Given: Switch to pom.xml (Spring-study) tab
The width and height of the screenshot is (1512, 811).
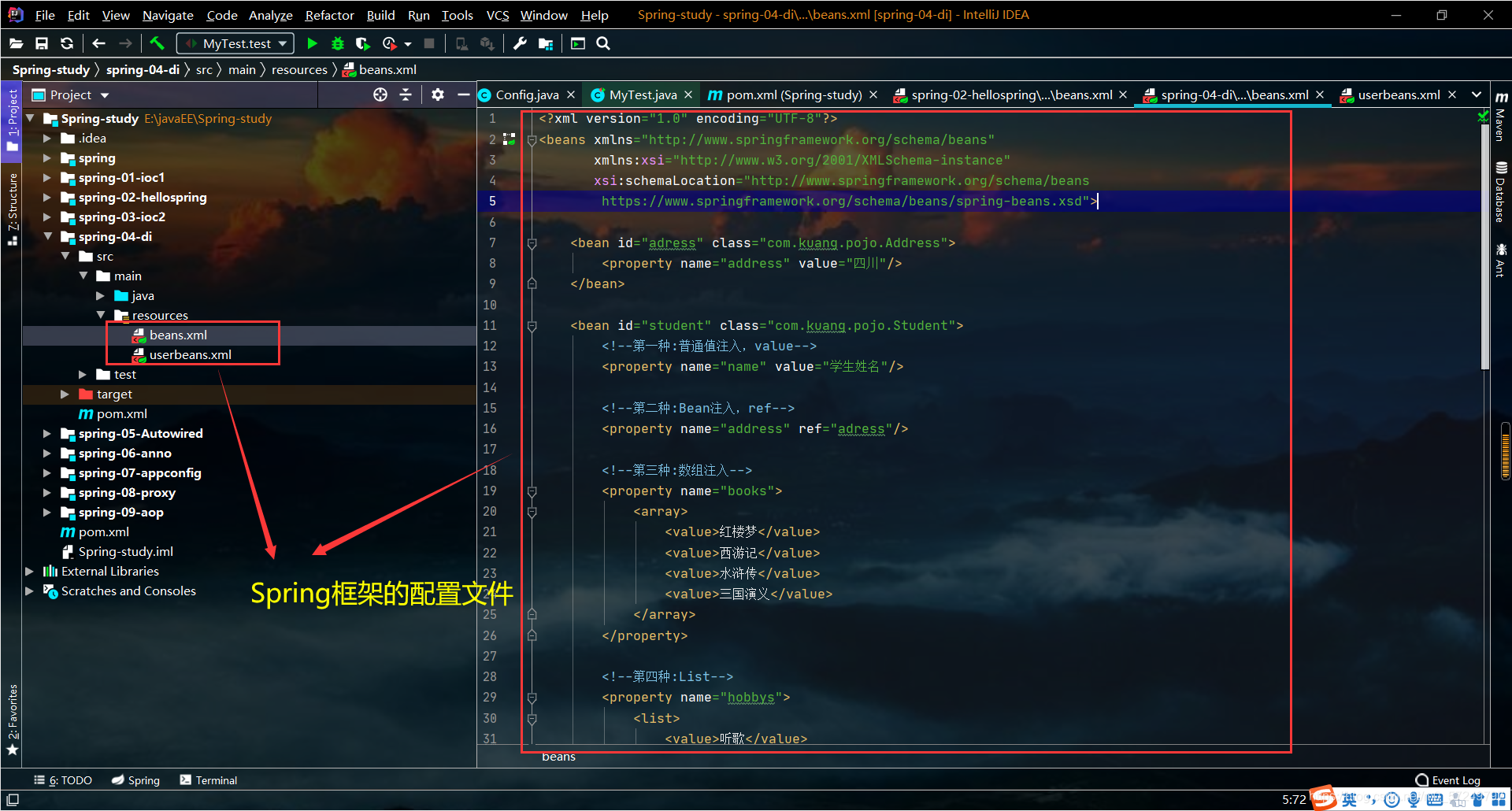Looking at the screenshot, I should point(794,94).
